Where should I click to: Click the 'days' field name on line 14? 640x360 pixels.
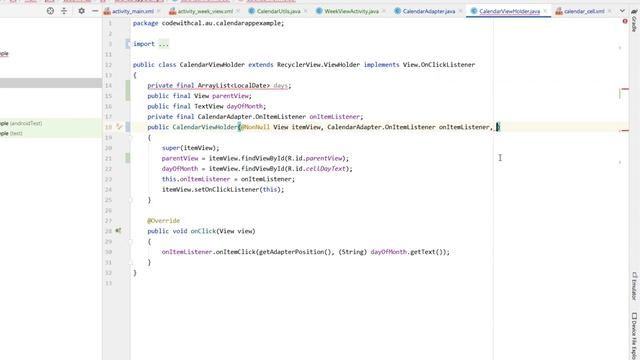pos(280,86)
